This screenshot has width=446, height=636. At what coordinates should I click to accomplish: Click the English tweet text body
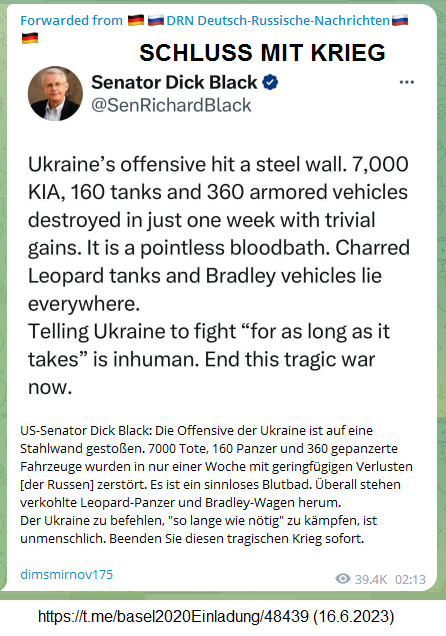[x=219, y=275]
